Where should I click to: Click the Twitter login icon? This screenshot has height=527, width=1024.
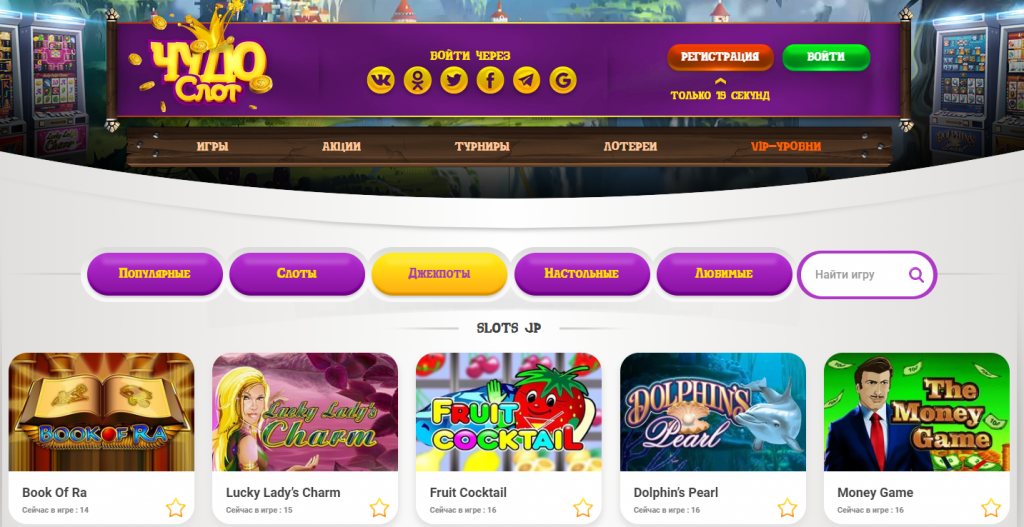(x=454, y=80)
